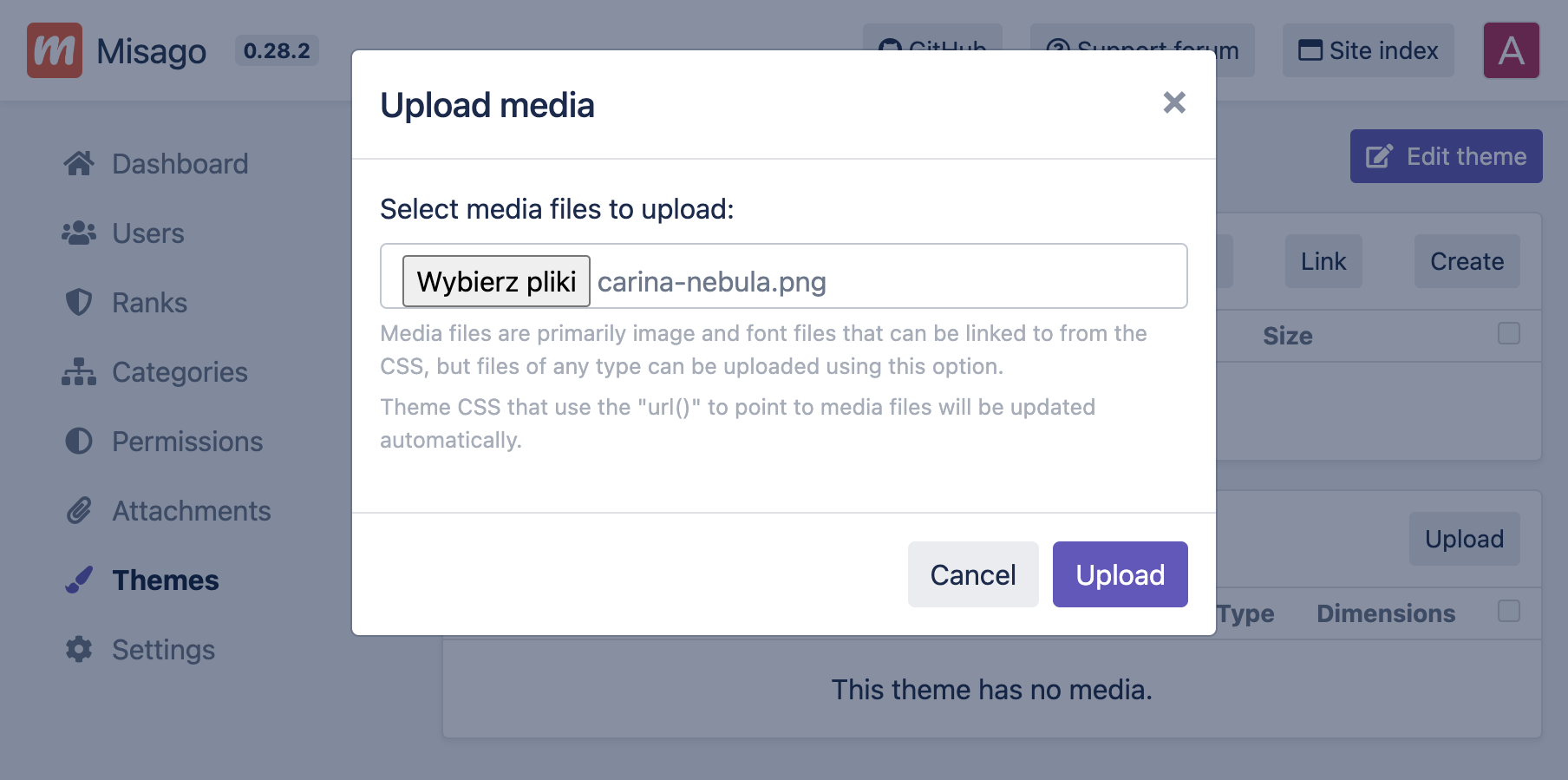Click the Attachments paperclip icon
Screen dimensions: 1568x780
point(79,510)
